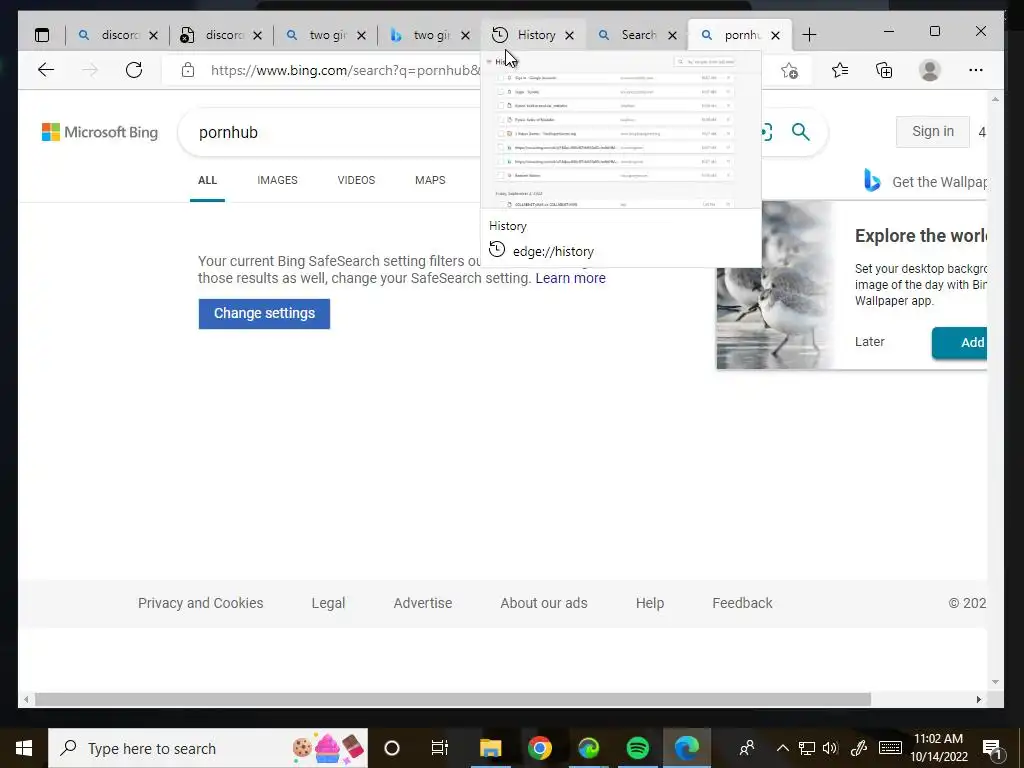Reload the page with the refresh icon
Viewport: 1024px width, 768px height.
point(134,70)
